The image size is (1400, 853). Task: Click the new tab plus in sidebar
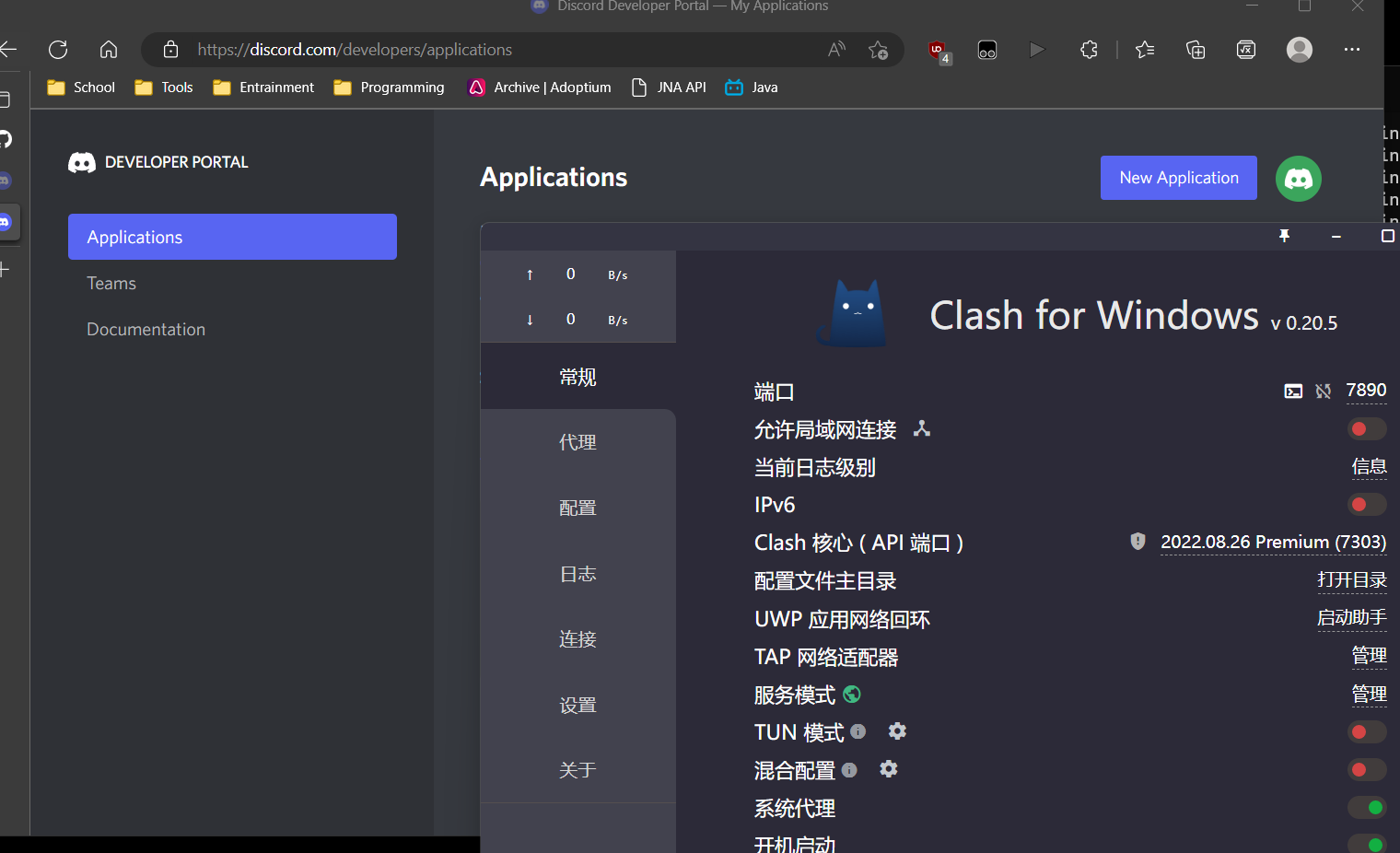click(5, 270)
